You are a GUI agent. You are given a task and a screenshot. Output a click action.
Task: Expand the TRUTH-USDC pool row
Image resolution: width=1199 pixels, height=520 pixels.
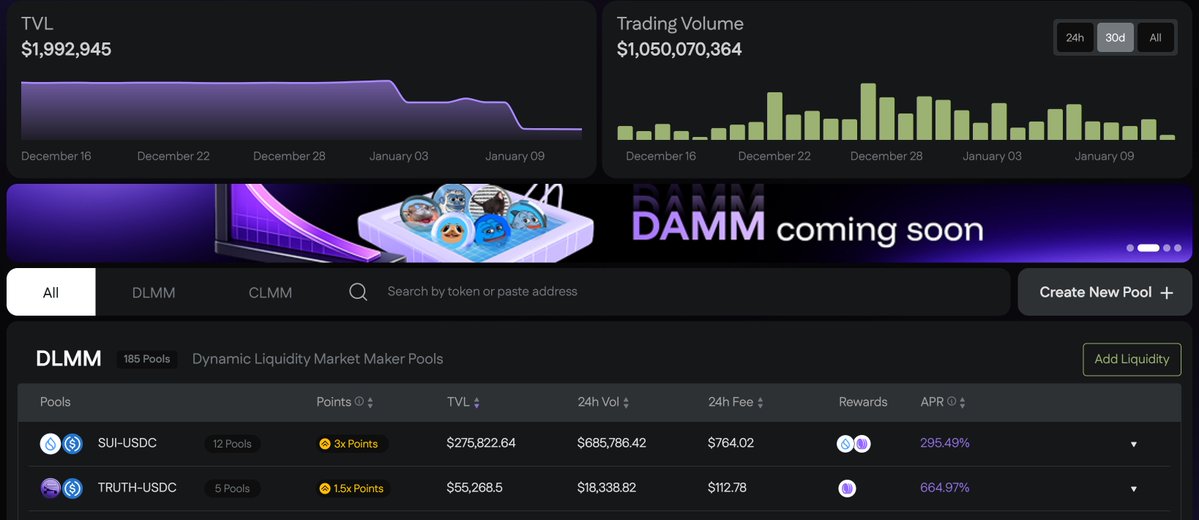coord(1133,489)
